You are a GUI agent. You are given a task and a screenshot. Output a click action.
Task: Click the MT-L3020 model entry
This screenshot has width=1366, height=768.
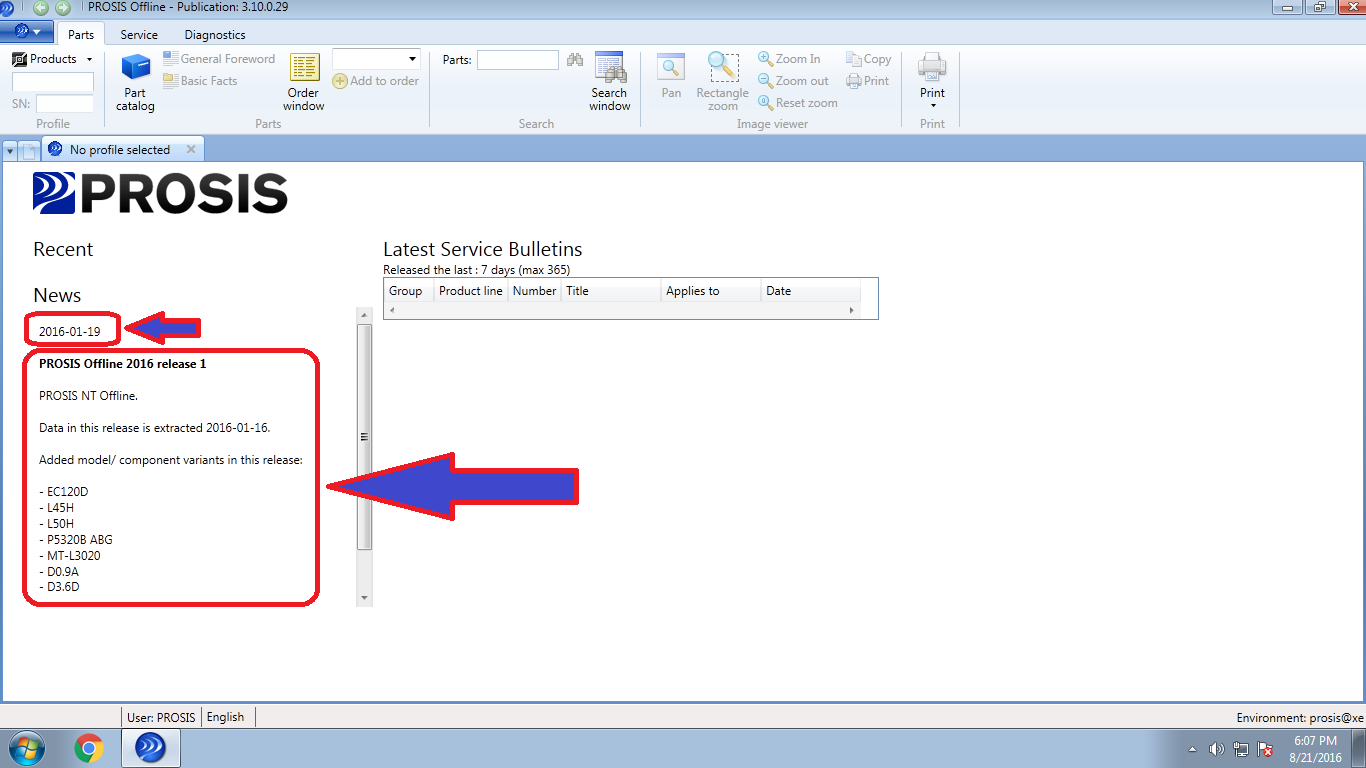point(70,555)
